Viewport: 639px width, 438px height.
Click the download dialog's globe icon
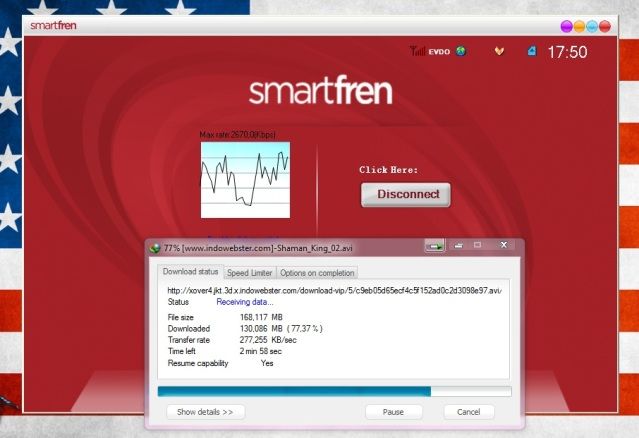pos(155,248)
